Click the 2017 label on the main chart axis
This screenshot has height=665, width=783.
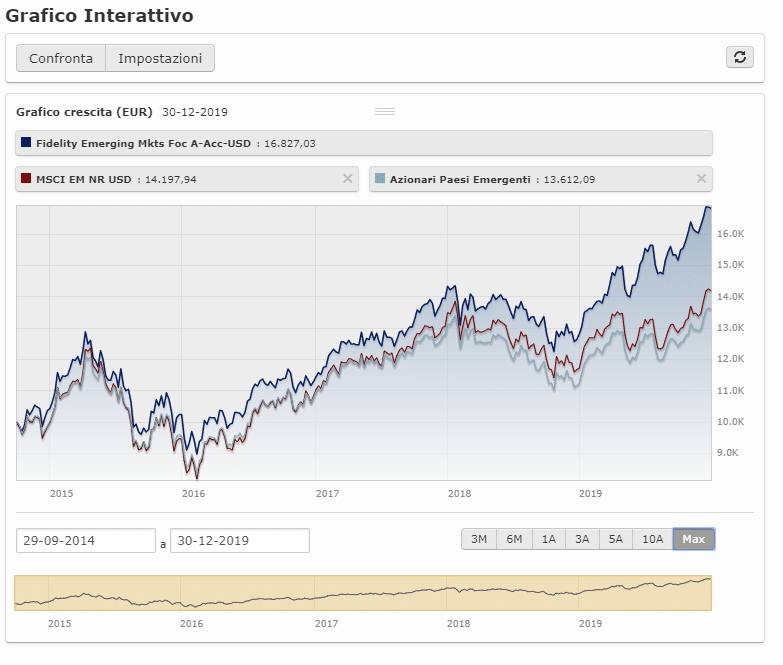327,494
